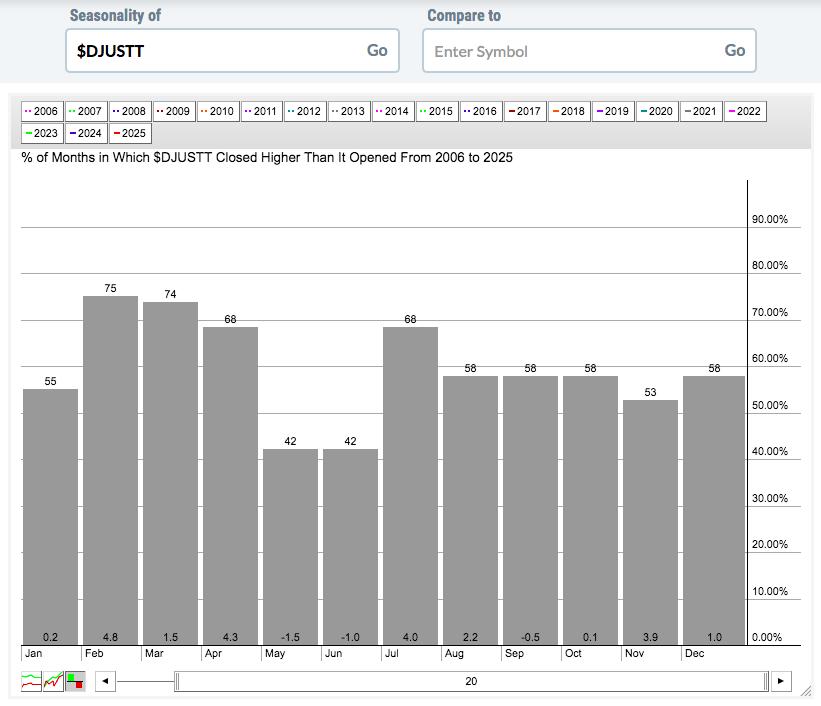
Task: Toggle the 2017 year legend box
Action: (525, 111)
